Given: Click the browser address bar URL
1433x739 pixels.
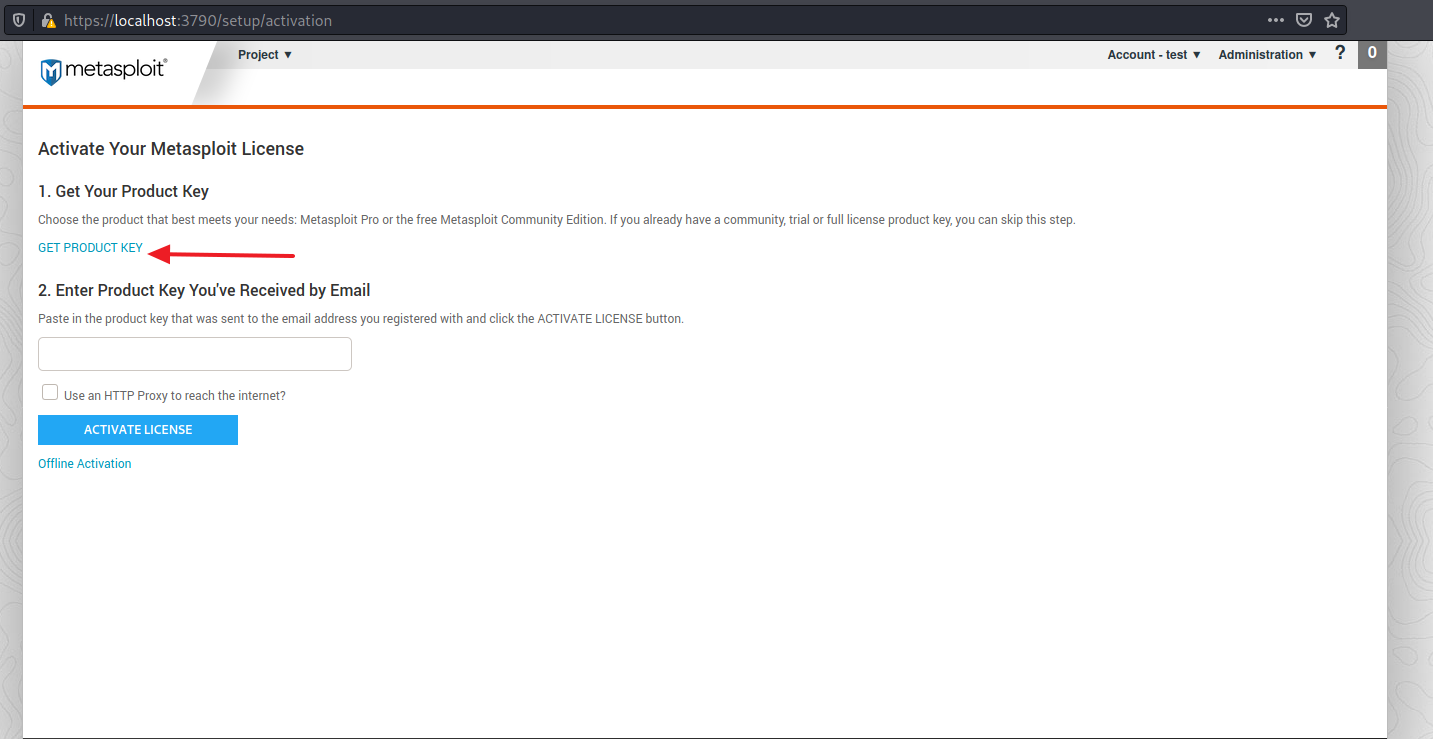Looking at the screenshot, I should click(x=198, y=20).
